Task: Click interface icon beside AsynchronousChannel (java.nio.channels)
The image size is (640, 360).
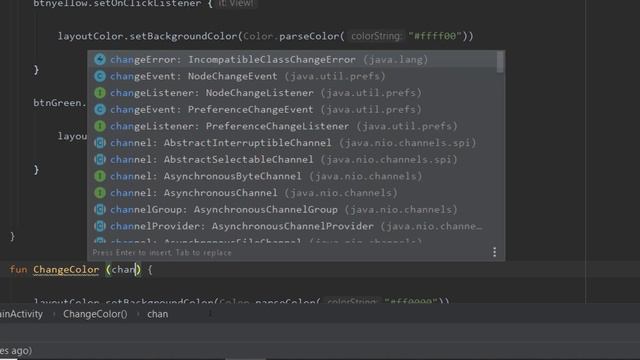Action: (100, 193)
